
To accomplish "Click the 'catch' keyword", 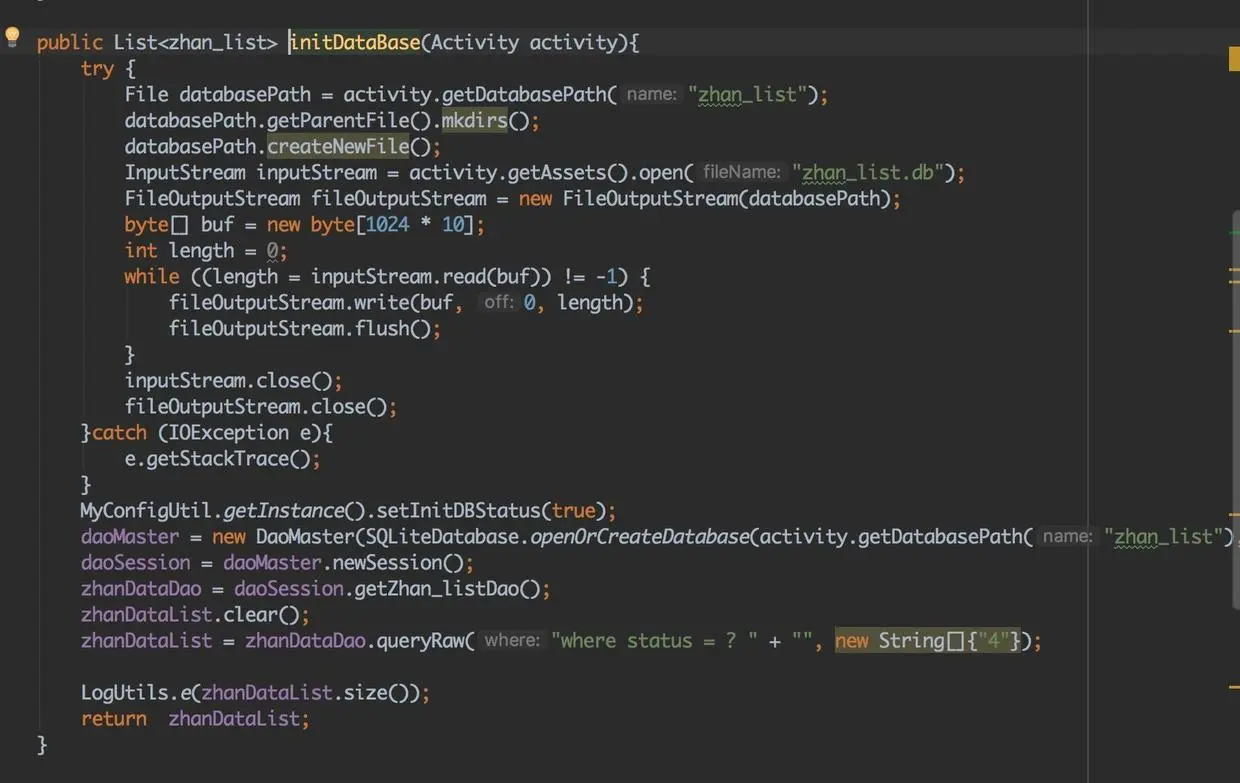I will point(119,432).
